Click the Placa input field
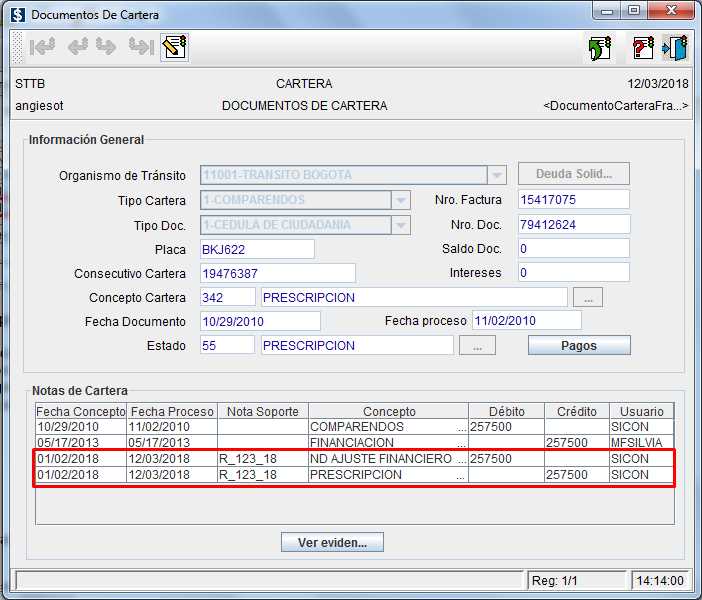 (257, 249)
